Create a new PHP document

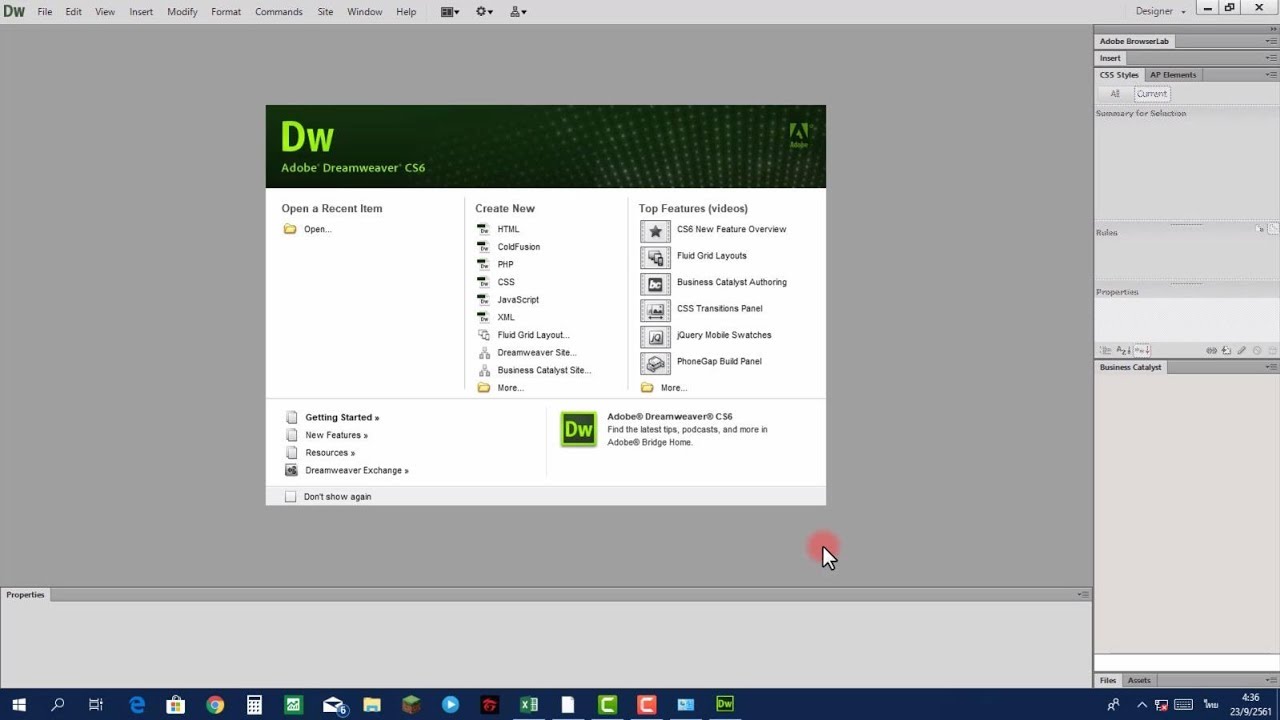click(x=505, y=265)
